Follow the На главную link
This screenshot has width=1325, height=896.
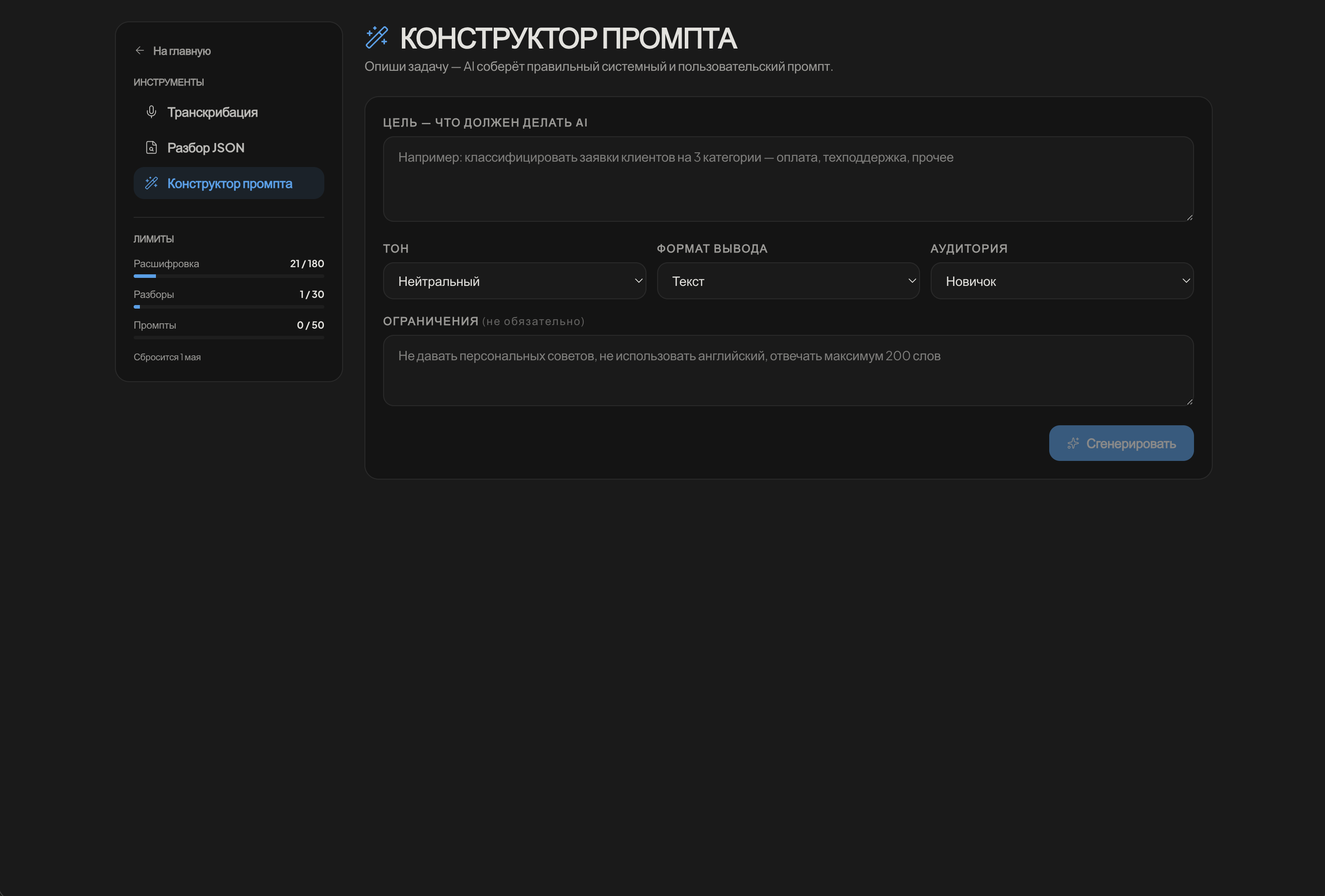tap(182, 51)
